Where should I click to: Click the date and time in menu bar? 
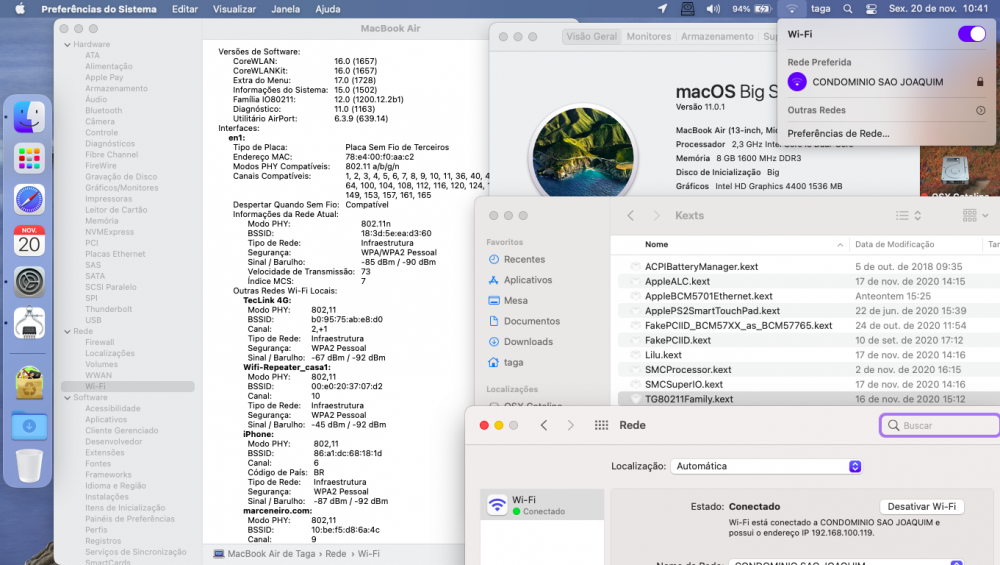click(938, 9)
